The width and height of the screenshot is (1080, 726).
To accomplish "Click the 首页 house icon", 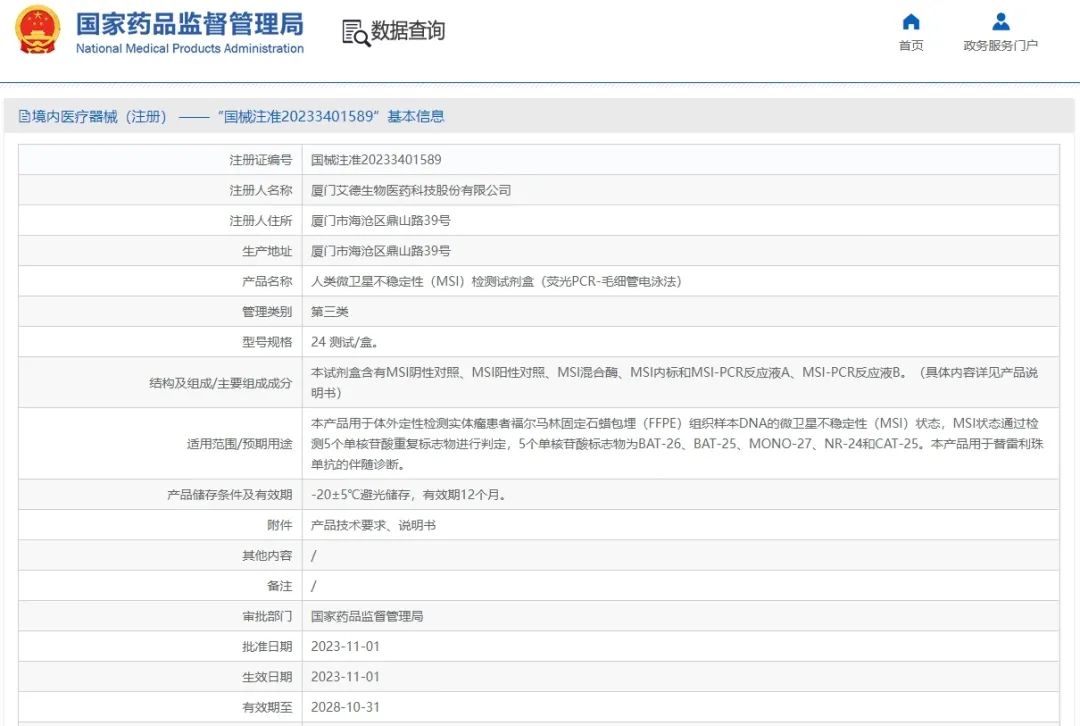I will coord(910,22).
